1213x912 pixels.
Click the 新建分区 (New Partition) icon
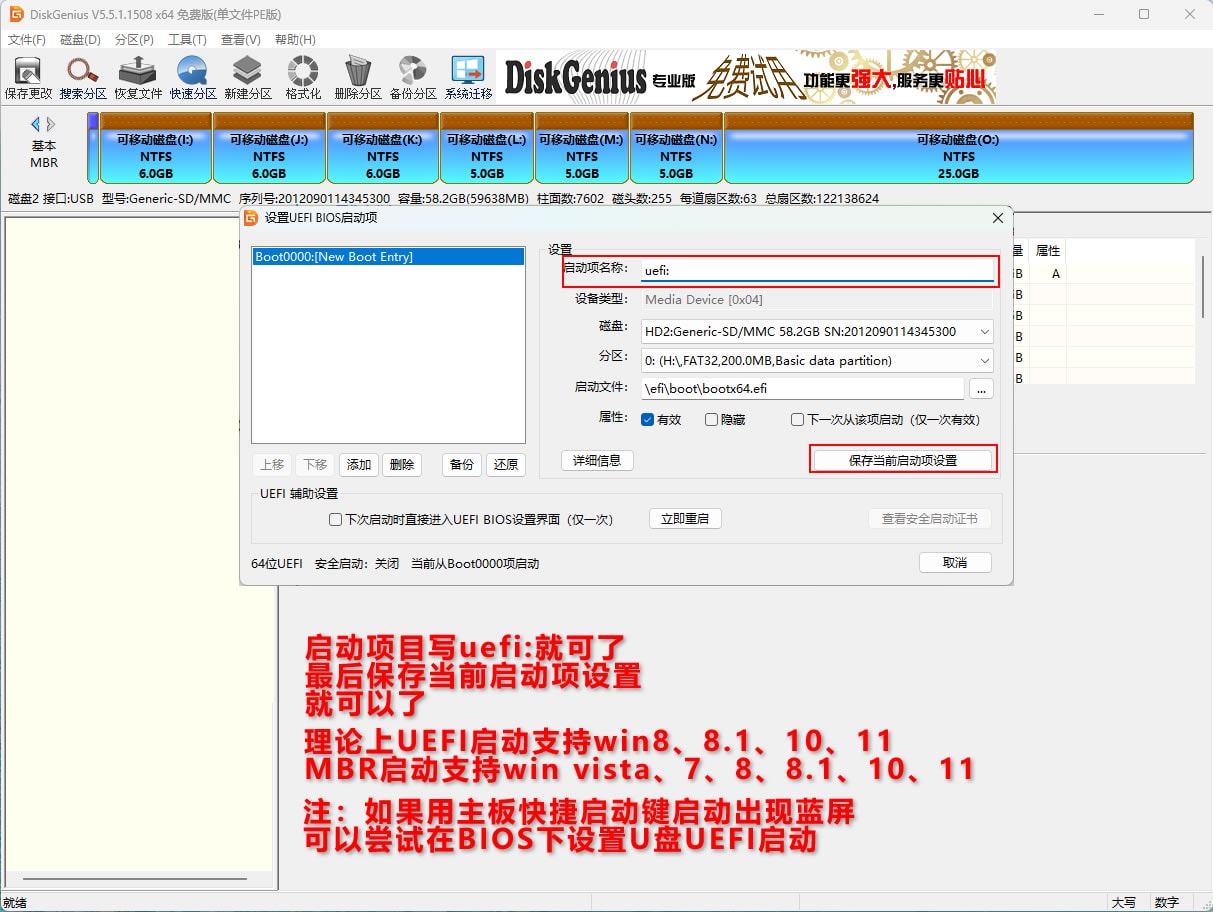(248, 77)
